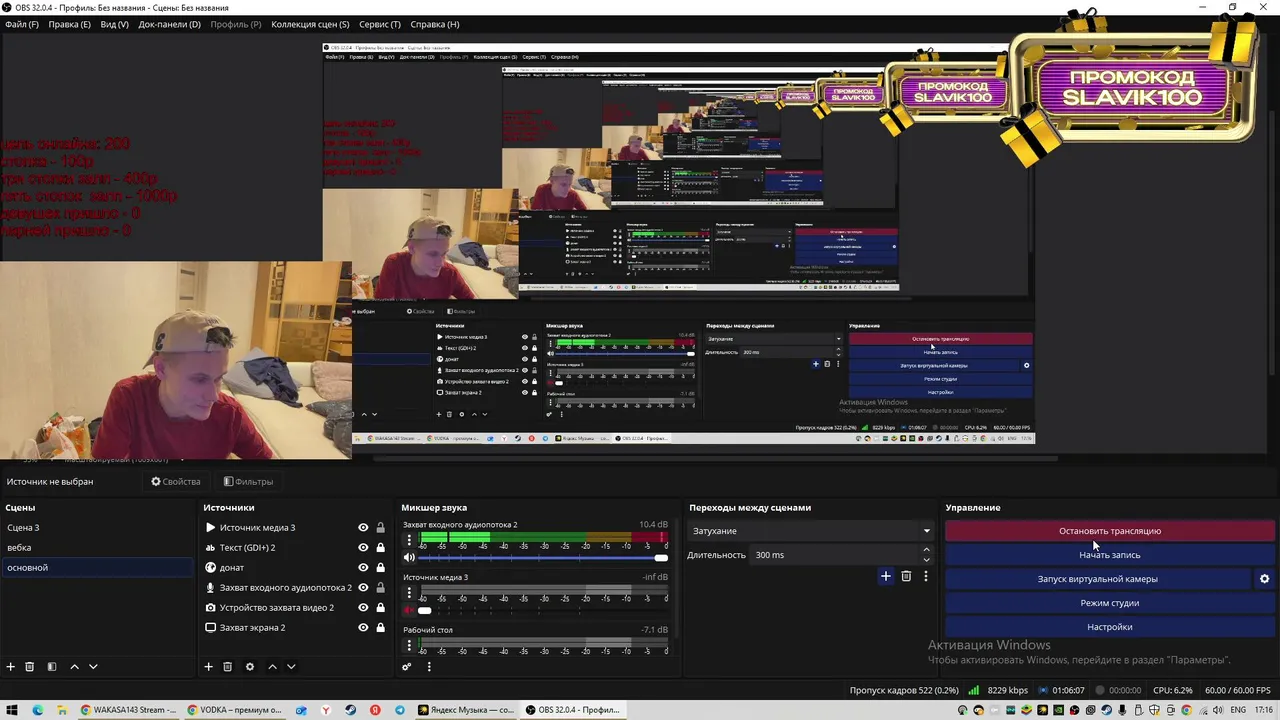
Task: Open the Правка (E) menu
Action: tap(70, 24)
